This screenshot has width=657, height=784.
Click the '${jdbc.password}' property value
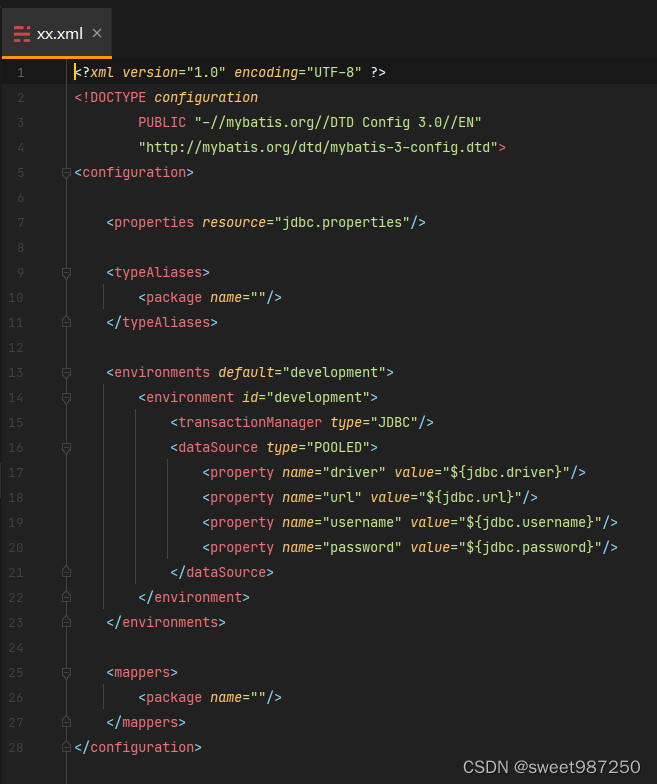coord(530,548)
